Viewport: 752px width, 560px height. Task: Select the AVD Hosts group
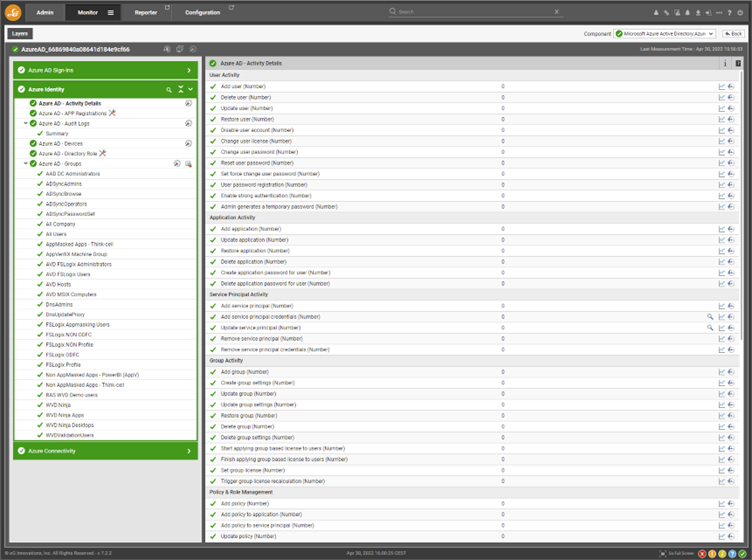[58, 285]
